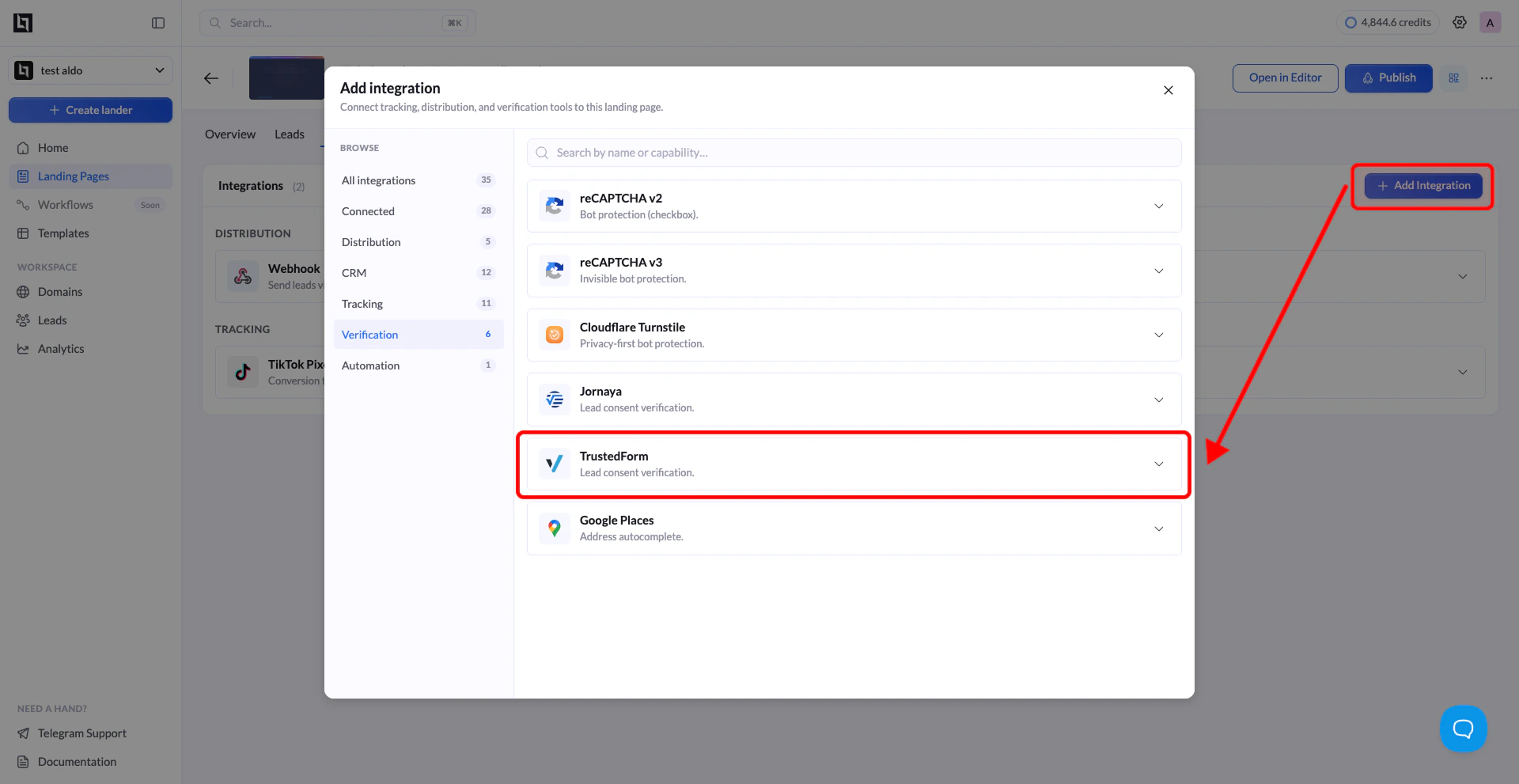Screen dimensions: 1519x784
Task: Select Verification category
Action: point(419,335)
